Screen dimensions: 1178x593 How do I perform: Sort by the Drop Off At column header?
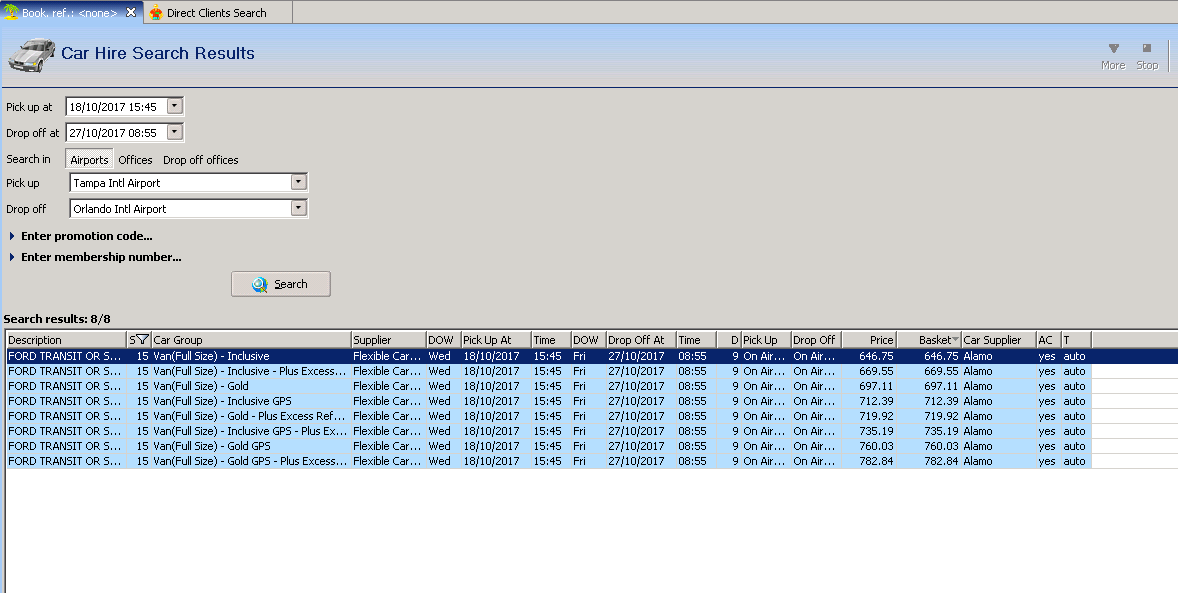click(641, 340)
